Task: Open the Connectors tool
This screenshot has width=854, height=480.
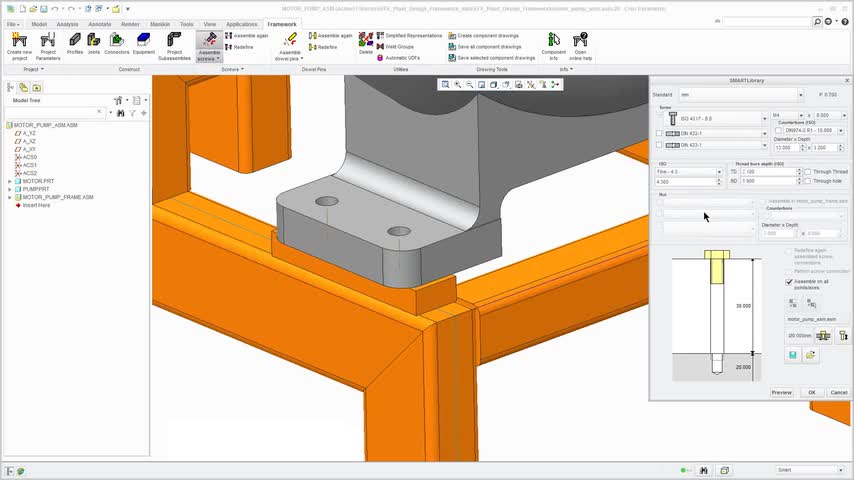Action: click(117, 44)
